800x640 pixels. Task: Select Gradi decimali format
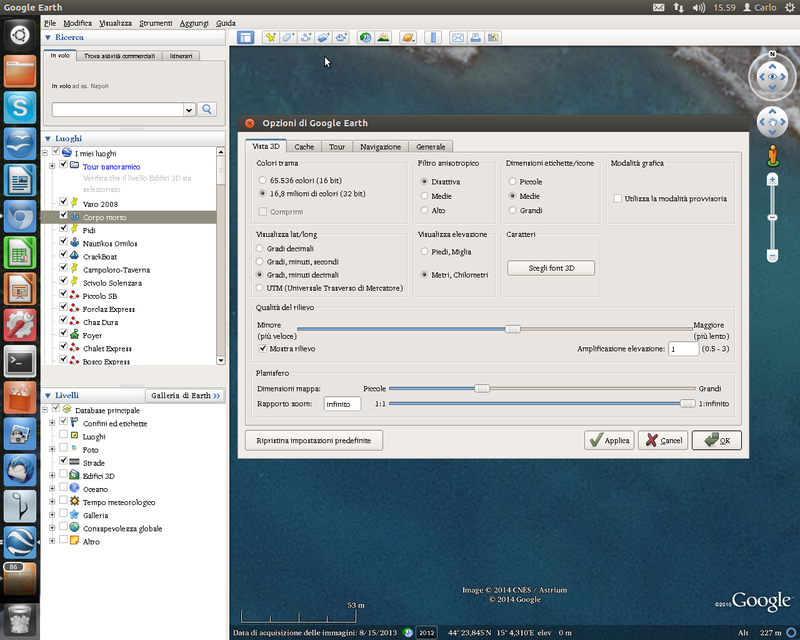tap(260, 249)
